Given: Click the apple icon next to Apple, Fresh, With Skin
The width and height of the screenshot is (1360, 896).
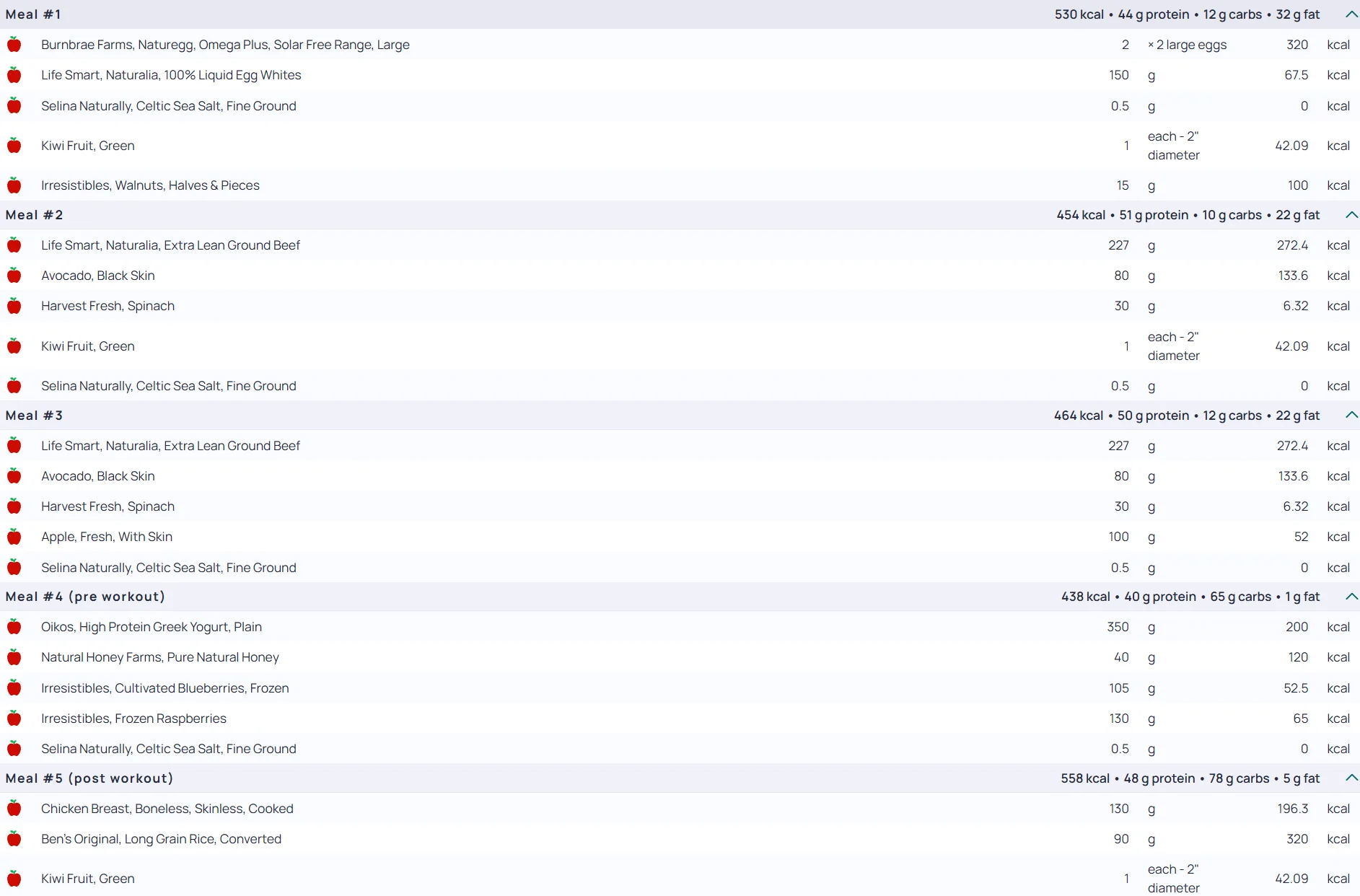Looking at the screenshot, I should pos(14,537).
